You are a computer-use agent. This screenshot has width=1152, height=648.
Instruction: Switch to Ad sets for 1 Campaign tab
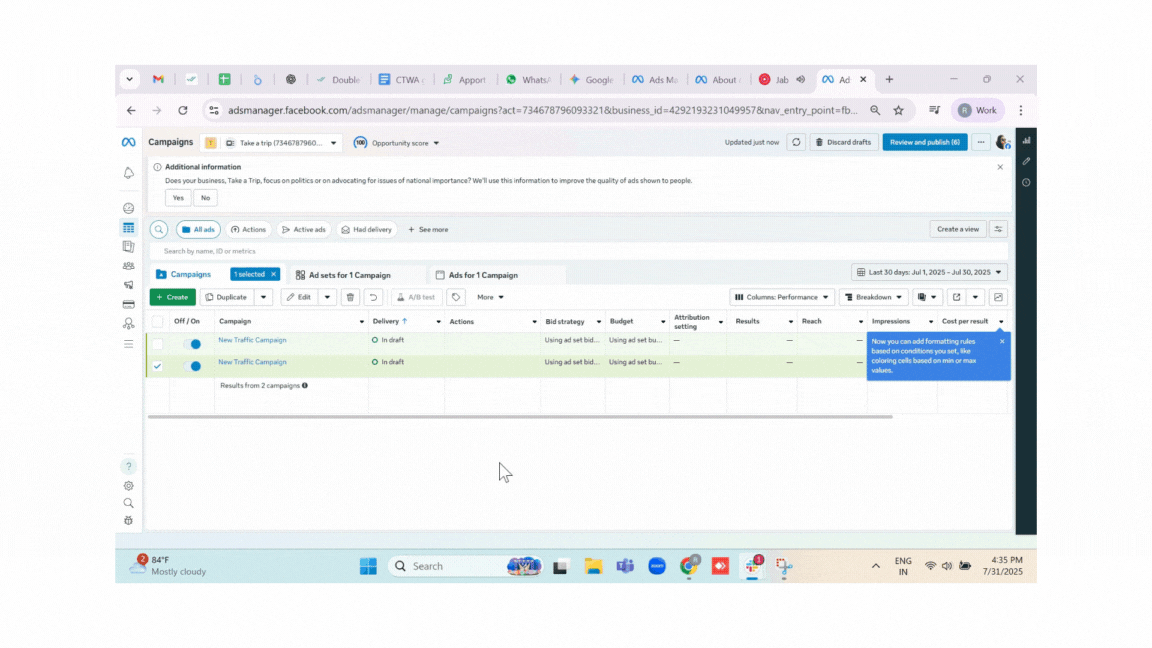pyautogui.click(x=349, y=275)
